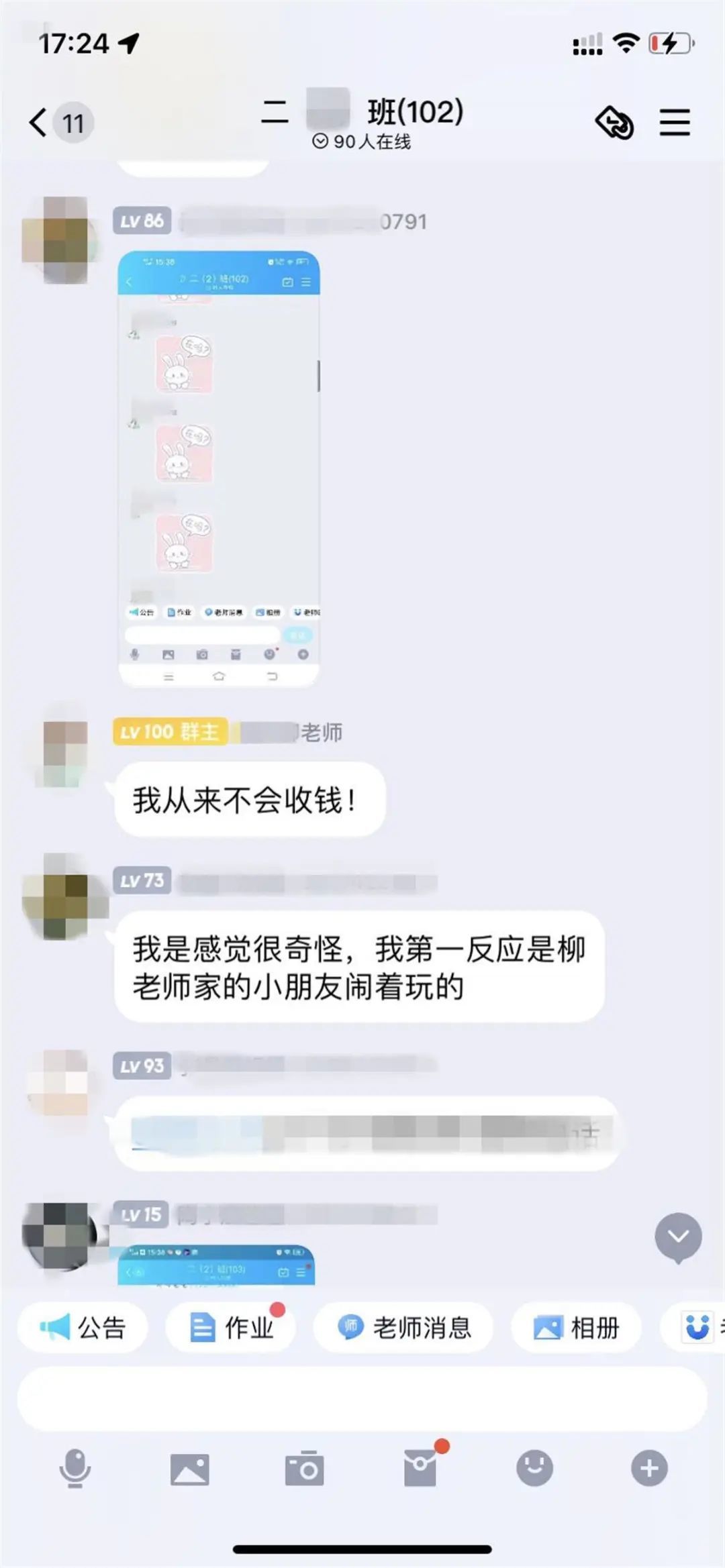Open the 作业 homework shortcut
Viewport: 725px width, 1568px height.
232,1328
